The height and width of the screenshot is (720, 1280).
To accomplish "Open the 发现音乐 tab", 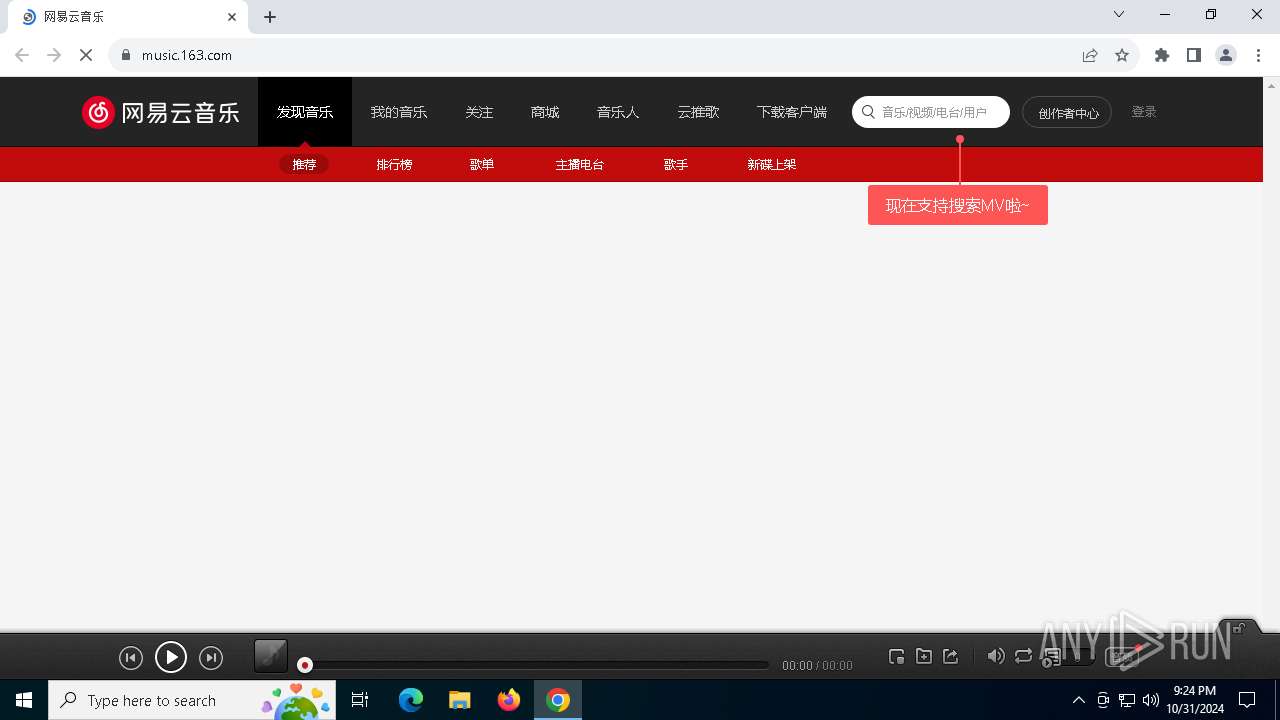I will coord(305,112).
